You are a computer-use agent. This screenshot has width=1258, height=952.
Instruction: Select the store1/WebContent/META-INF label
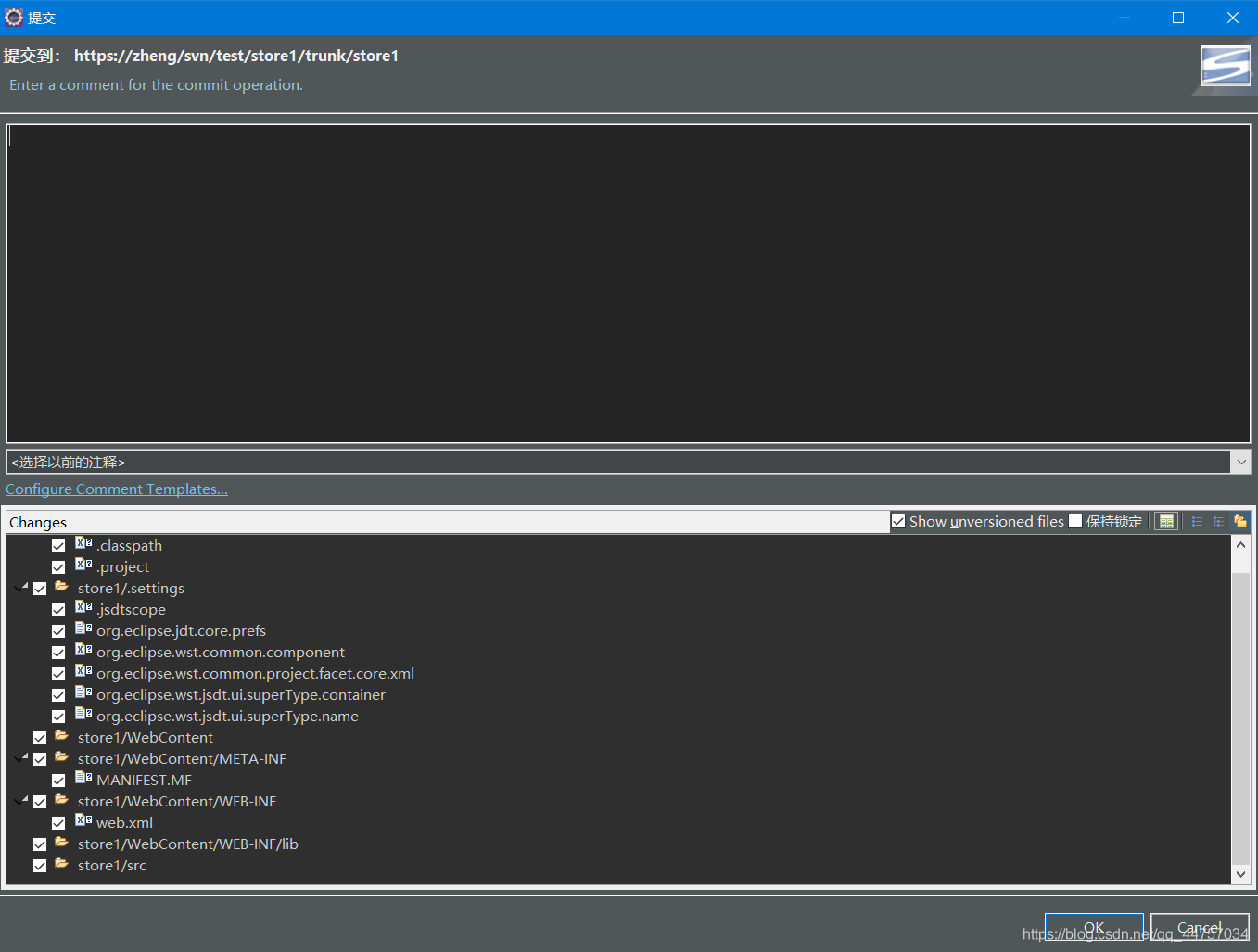[x=182, y=759]
